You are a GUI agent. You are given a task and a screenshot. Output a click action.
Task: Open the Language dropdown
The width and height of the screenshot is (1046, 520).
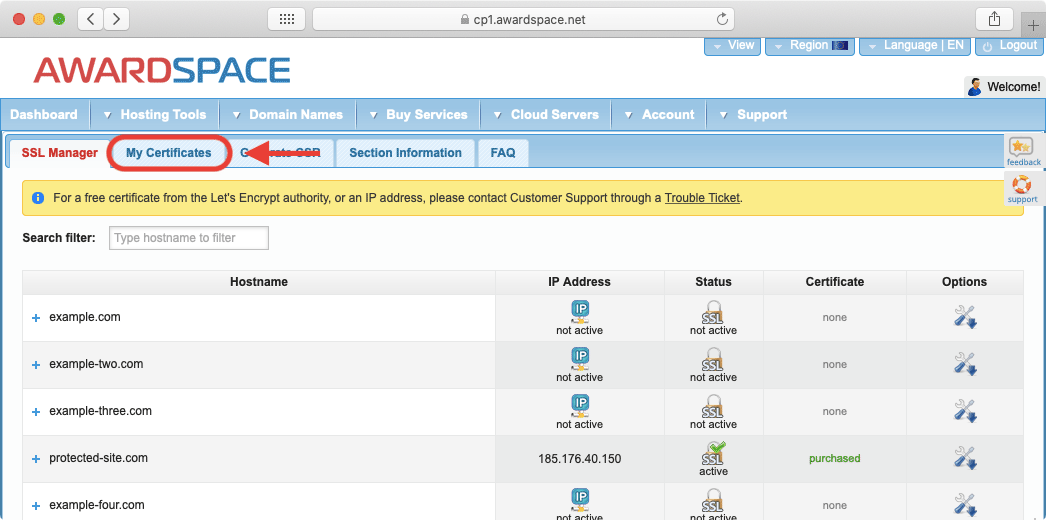pos(909,45)
